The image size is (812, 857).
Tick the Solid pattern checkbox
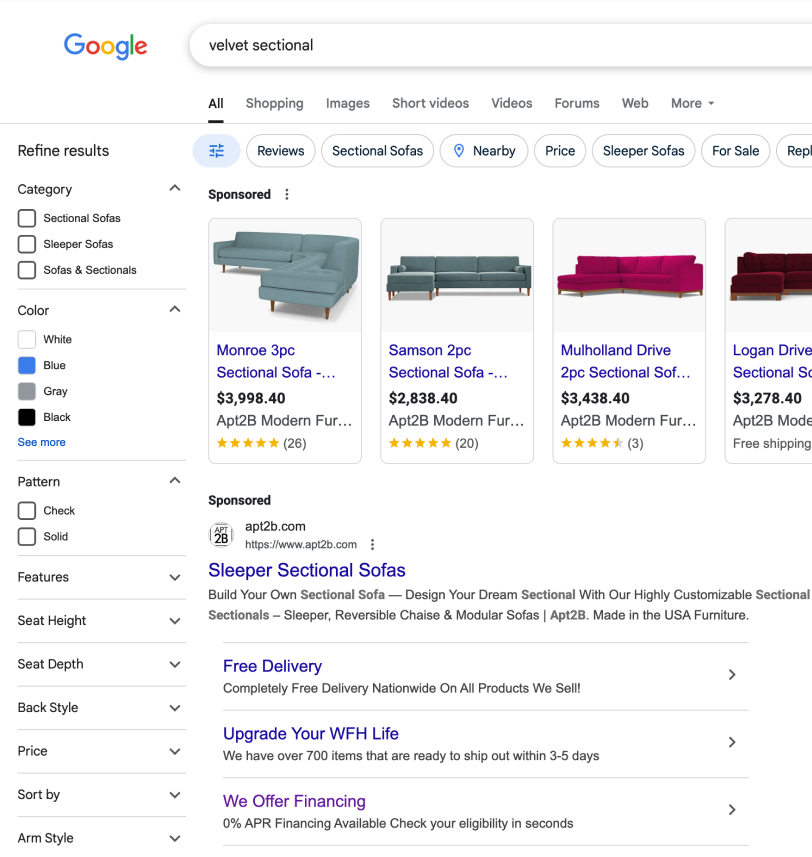click(27, 537)
